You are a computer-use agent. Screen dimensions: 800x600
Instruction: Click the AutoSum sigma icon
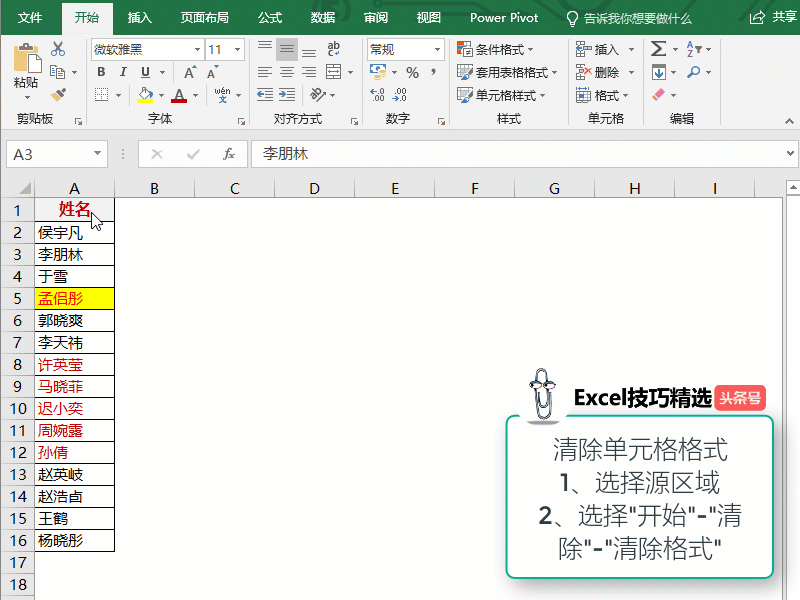tap(658, 49)
